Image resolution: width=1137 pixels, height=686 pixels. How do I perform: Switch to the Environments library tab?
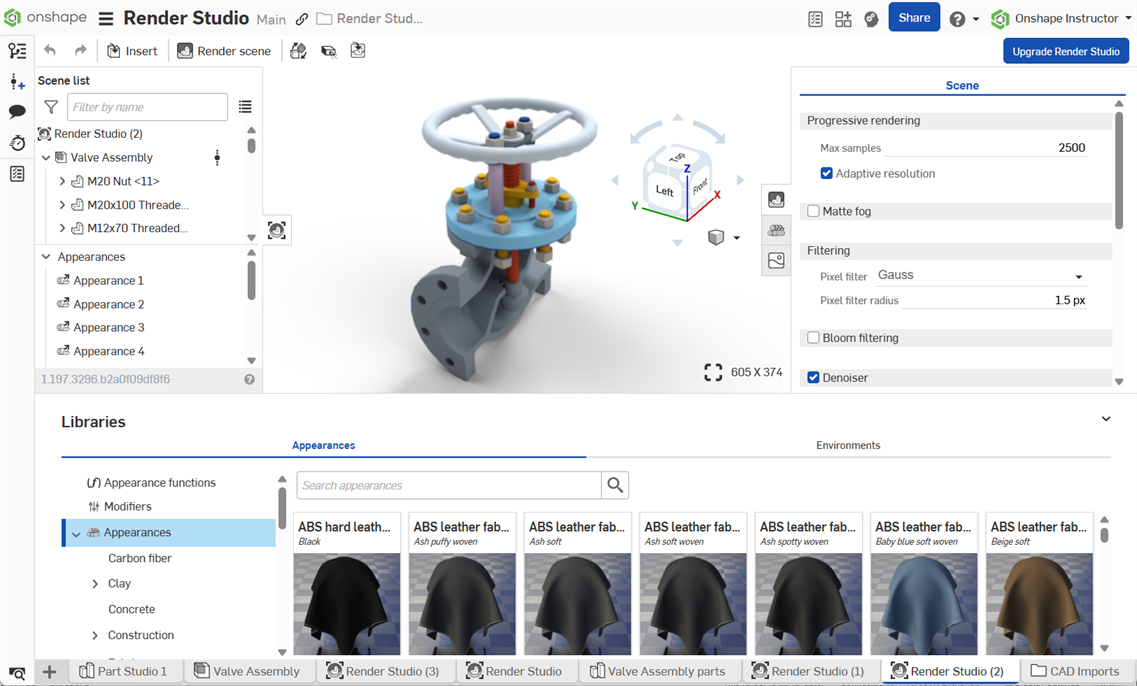pyautogui.click(x=848, y=445)
